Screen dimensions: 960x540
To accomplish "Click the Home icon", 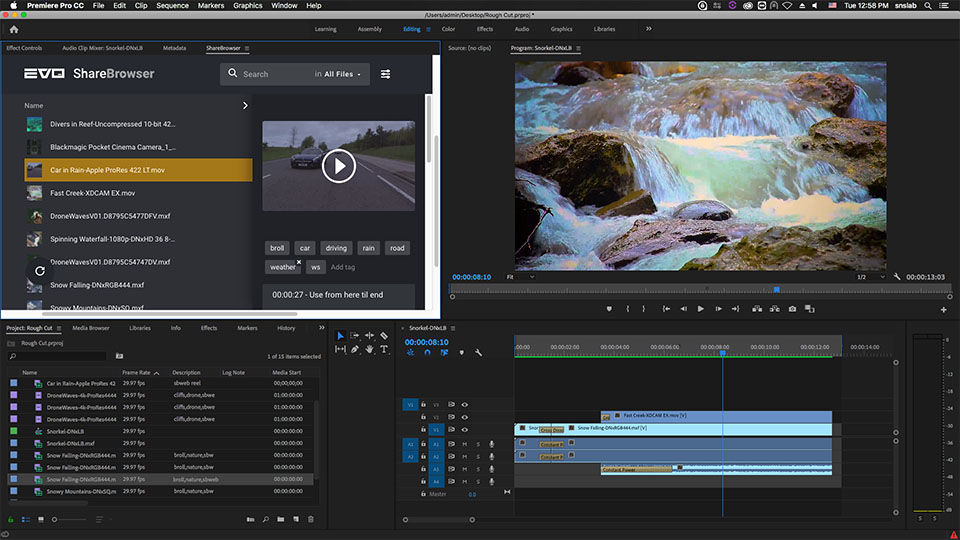I will click(x=14, y=29).
